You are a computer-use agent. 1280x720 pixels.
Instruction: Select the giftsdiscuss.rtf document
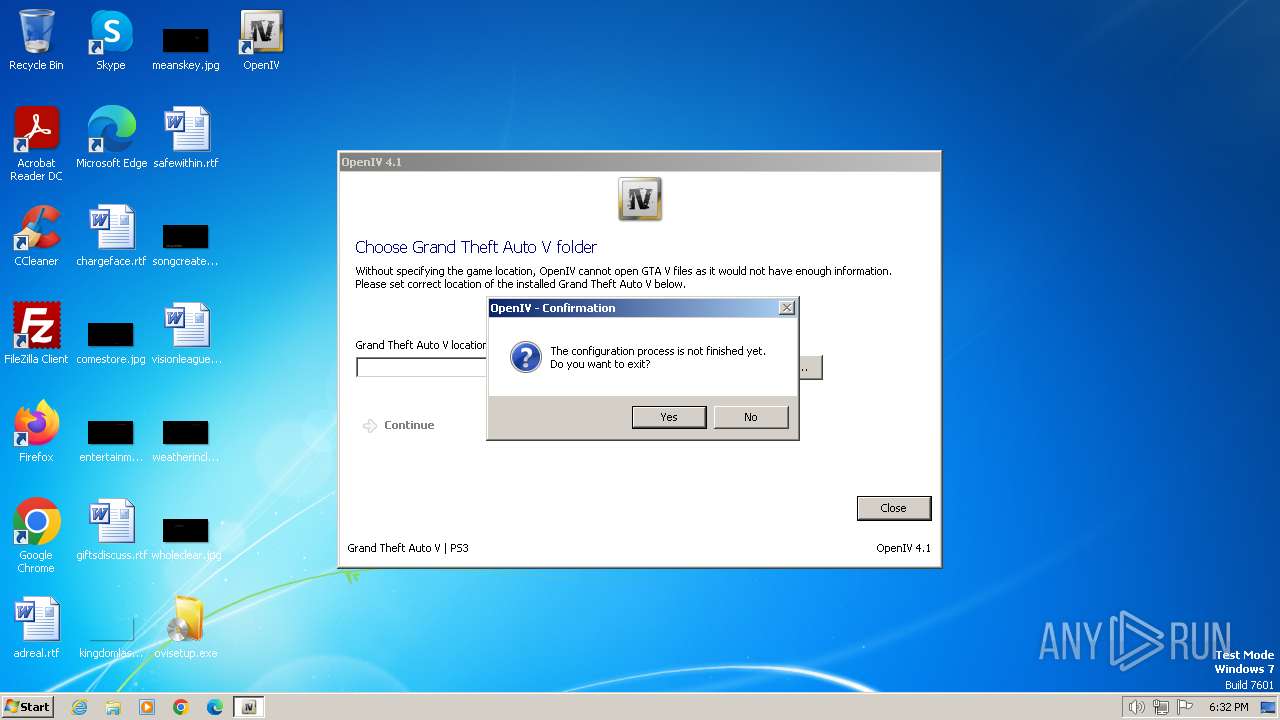[111, 531]
